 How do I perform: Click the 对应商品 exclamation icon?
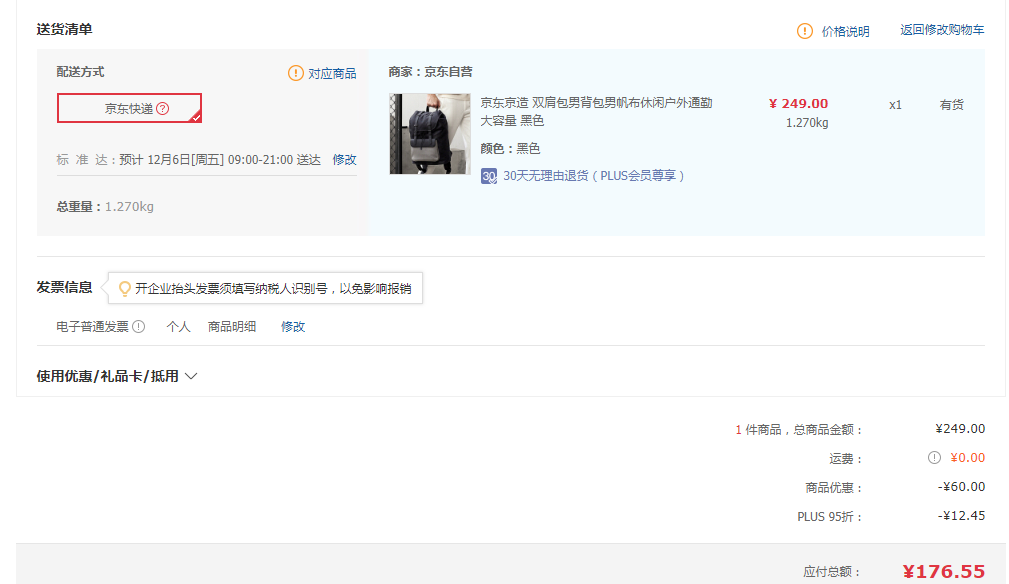click(295, 73)
